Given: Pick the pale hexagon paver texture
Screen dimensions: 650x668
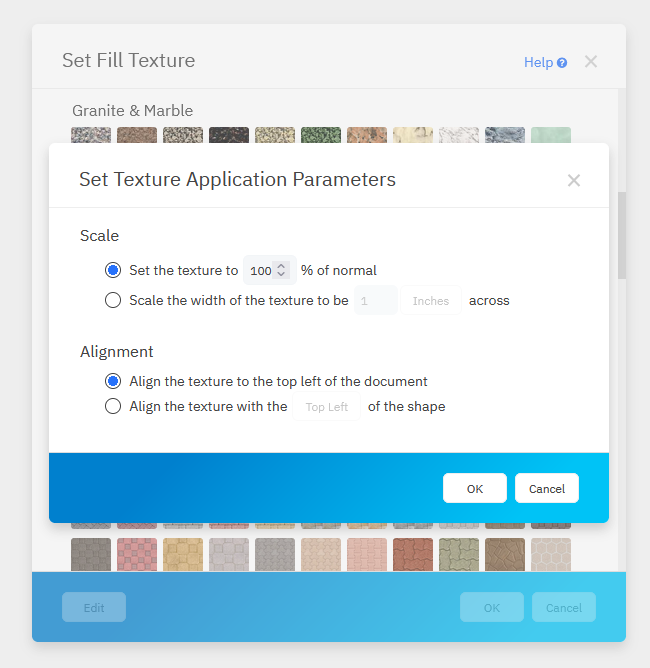Looking at the screenshot, I should point(550,554).
